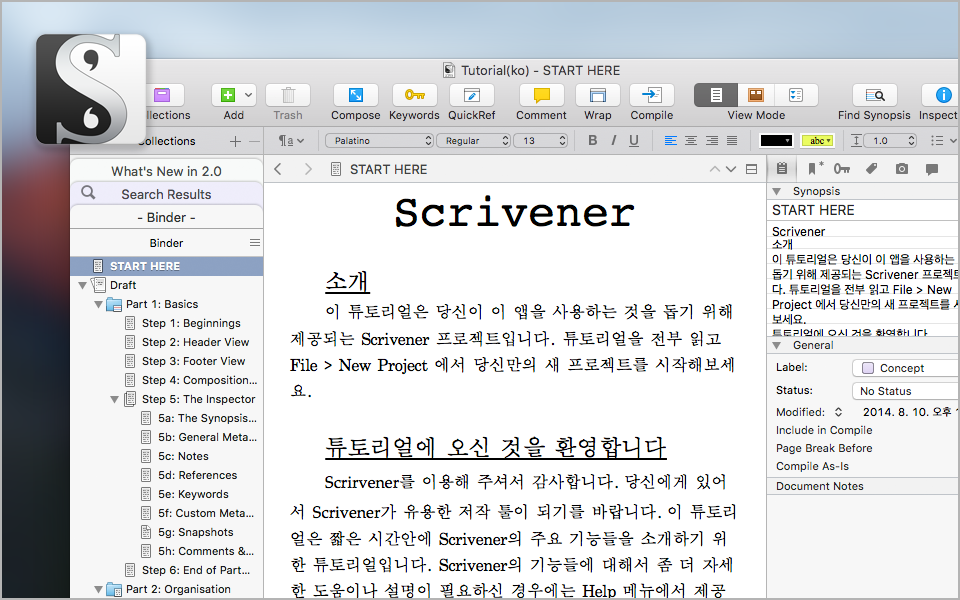Open the Add button dropdown arrow
This screenshot has width=960, height=600.
point(248,95)
